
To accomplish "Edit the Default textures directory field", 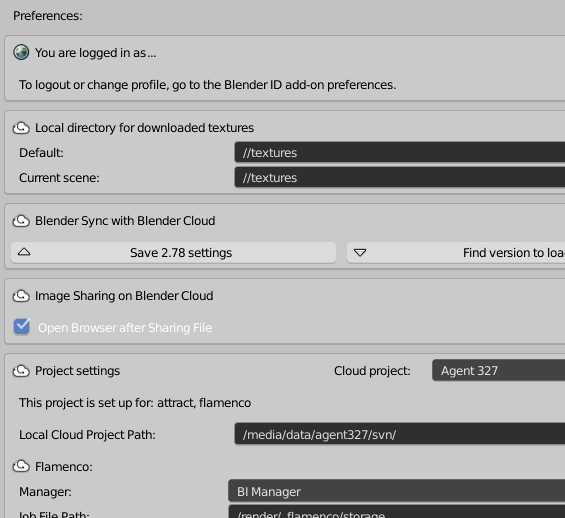I will click(x=400, y=152).
